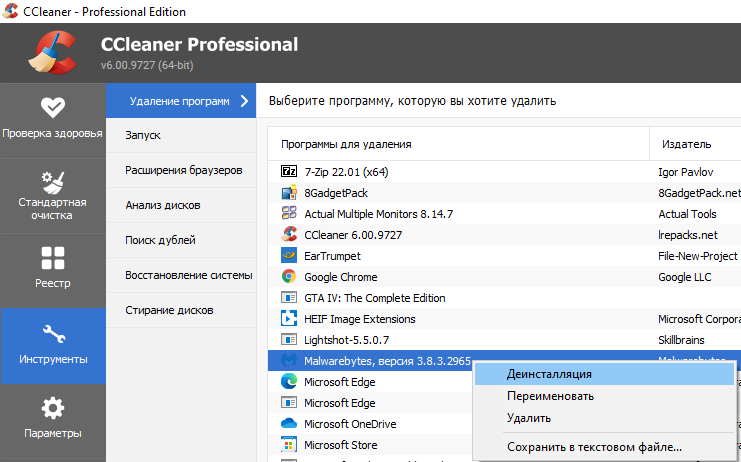Click the Lightshot-5.5.0.7 program icon
The width and height of the screenshot is (741, 462).
(x=289, y=339)
